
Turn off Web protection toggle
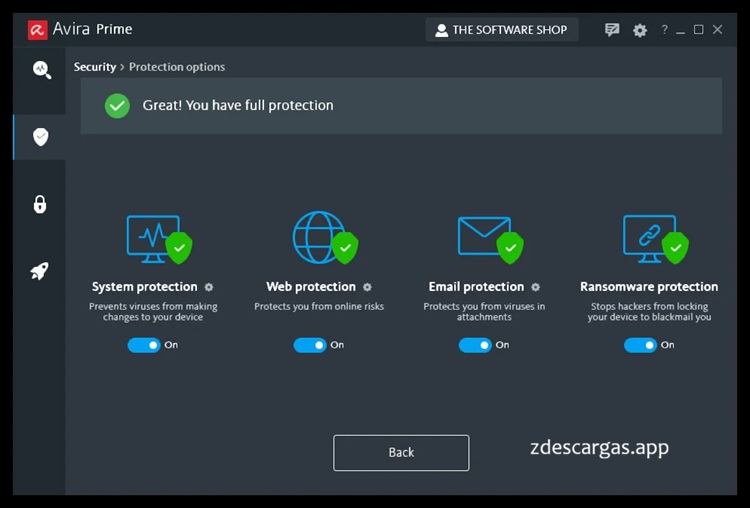point(310,345)
